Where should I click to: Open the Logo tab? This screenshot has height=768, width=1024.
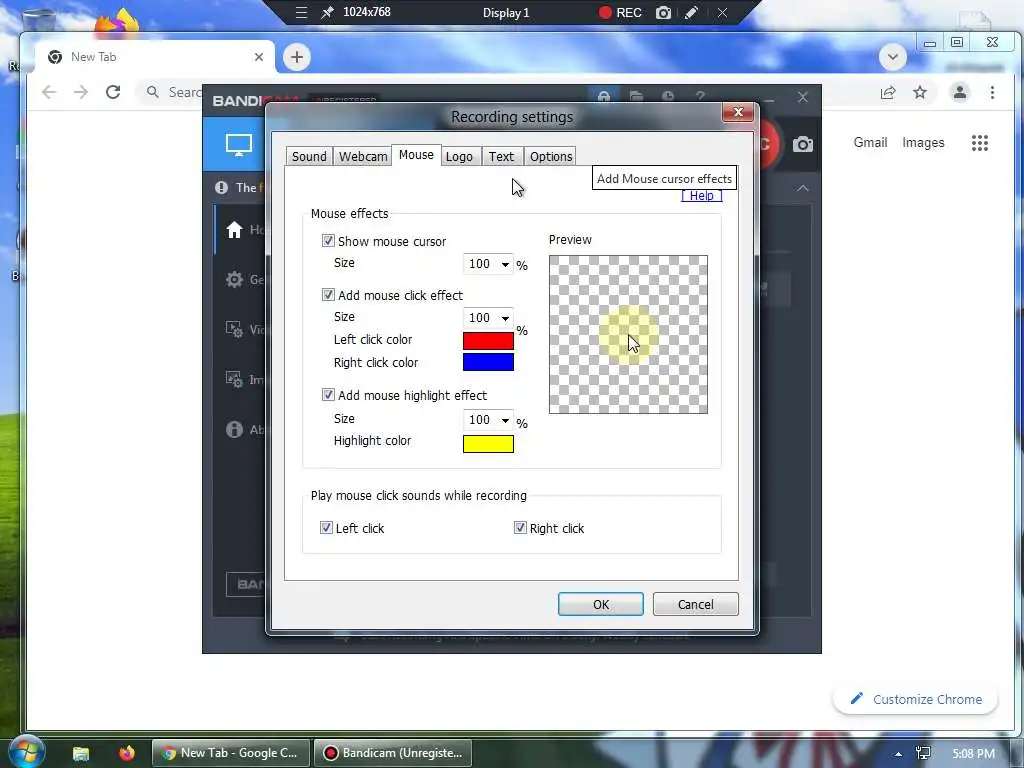point(459,157)
